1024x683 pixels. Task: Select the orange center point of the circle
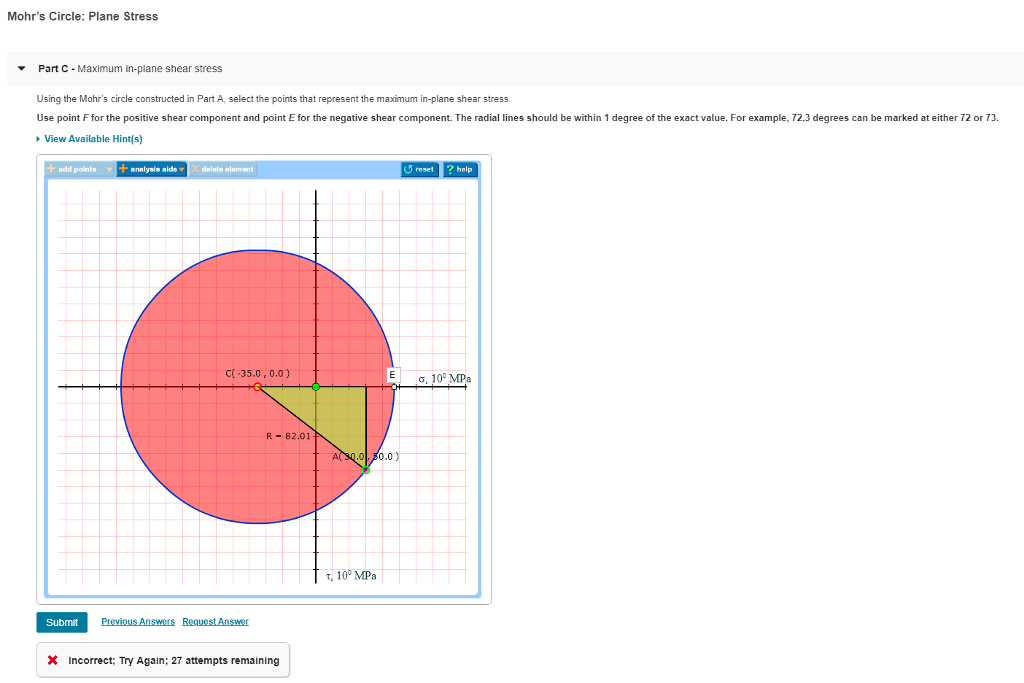[258, 385]
